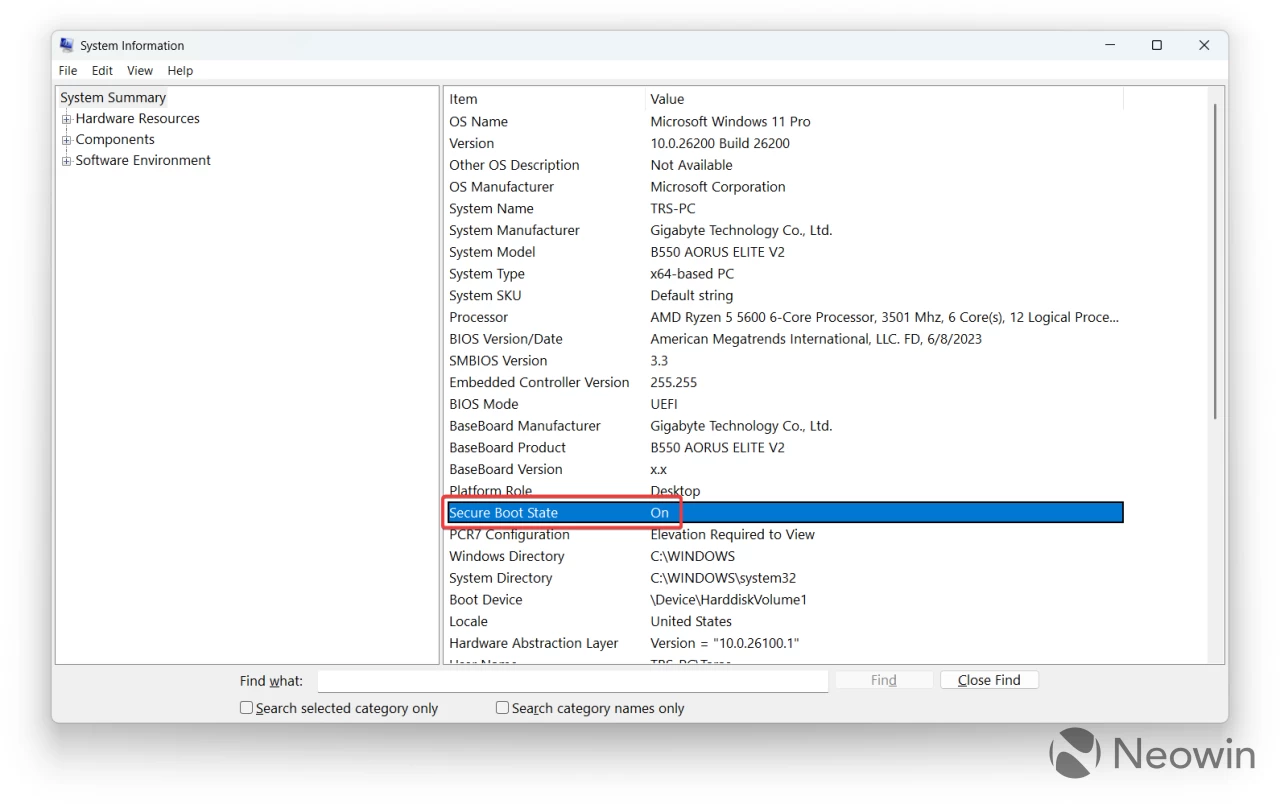This screenshot has width=1280, height=804.
Task: Click the Find button
Action: pyautogui.click(x=883, y=679)
